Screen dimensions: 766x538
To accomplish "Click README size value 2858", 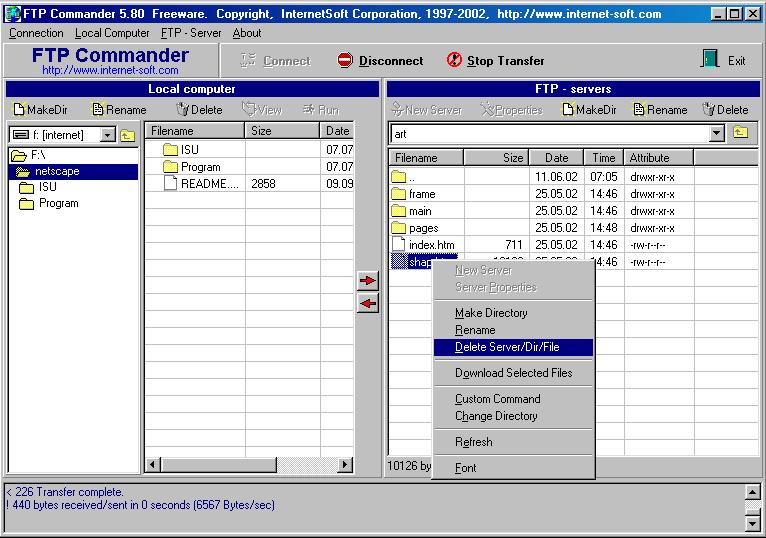I will point(263,184).
